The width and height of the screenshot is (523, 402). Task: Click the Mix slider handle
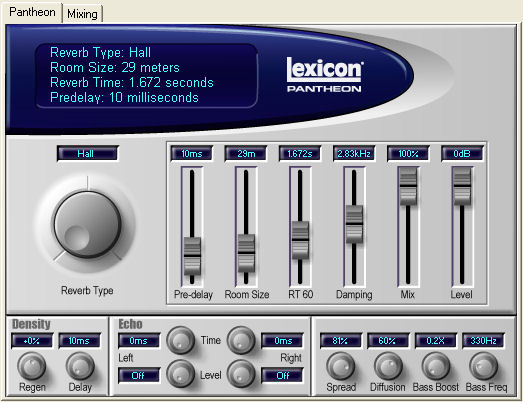[x=408, y=186]
